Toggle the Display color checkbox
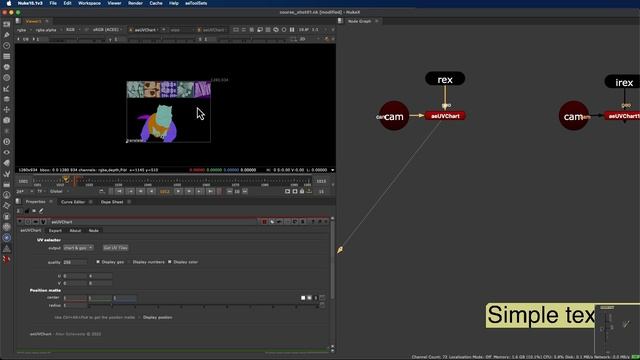The image size is (640, 360). [x=170, y=262]
